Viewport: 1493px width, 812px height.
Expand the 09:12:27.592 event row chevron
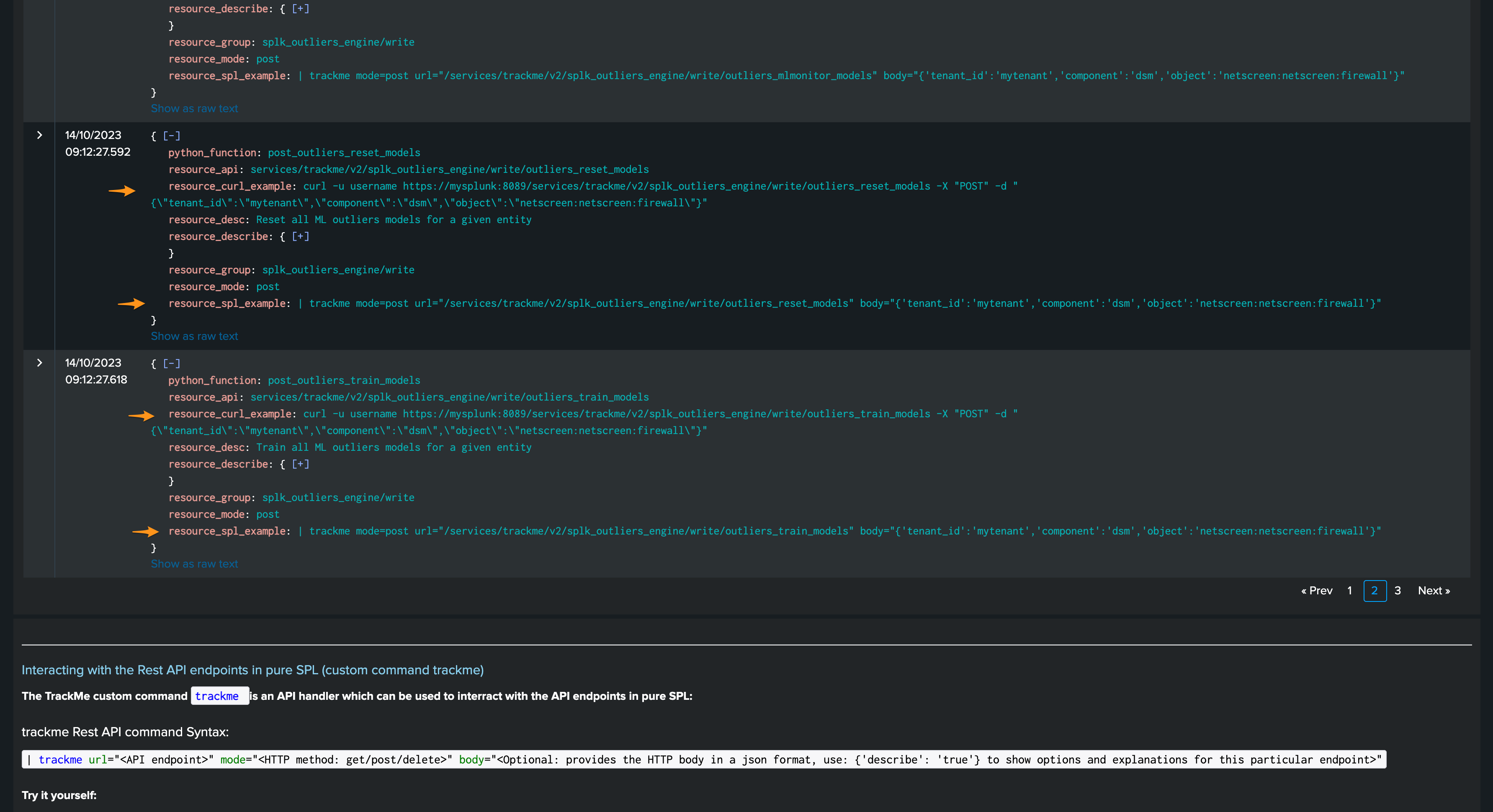point(39,135)
